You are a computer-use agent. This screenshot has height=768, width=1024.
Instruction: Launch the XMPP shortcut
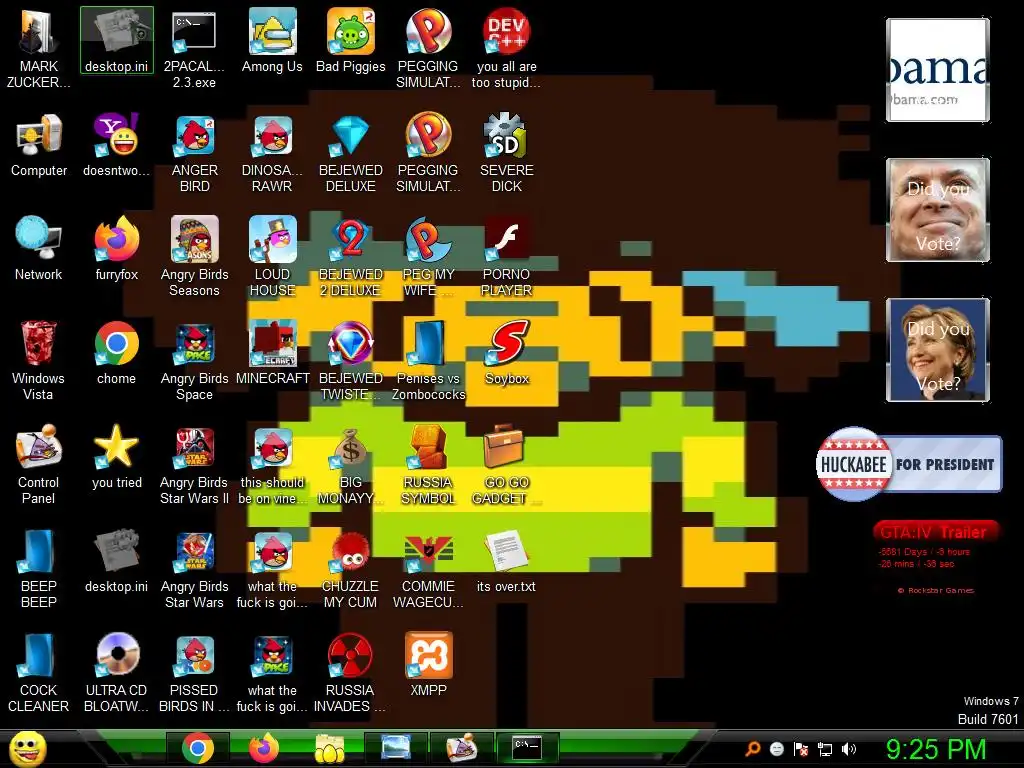click(x=428, y=665)
